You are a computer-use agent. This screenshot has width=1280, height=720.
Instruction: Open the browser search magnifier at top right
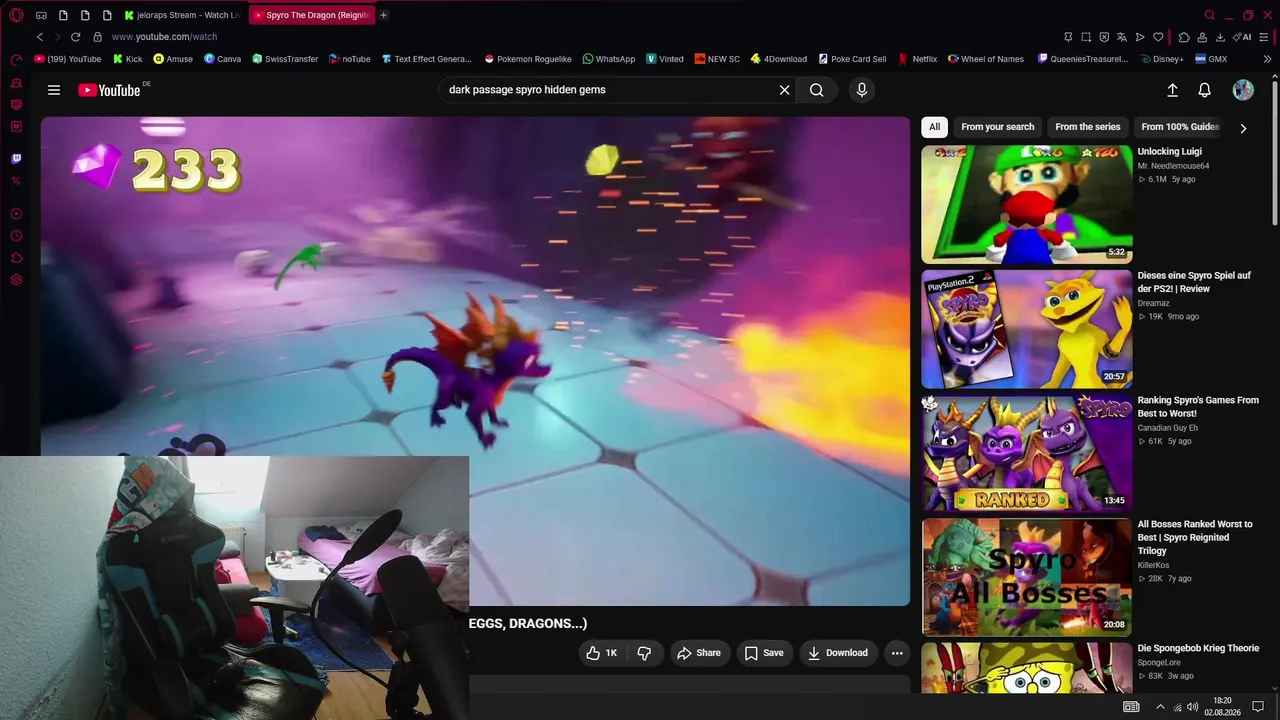tap(1209, 15)
